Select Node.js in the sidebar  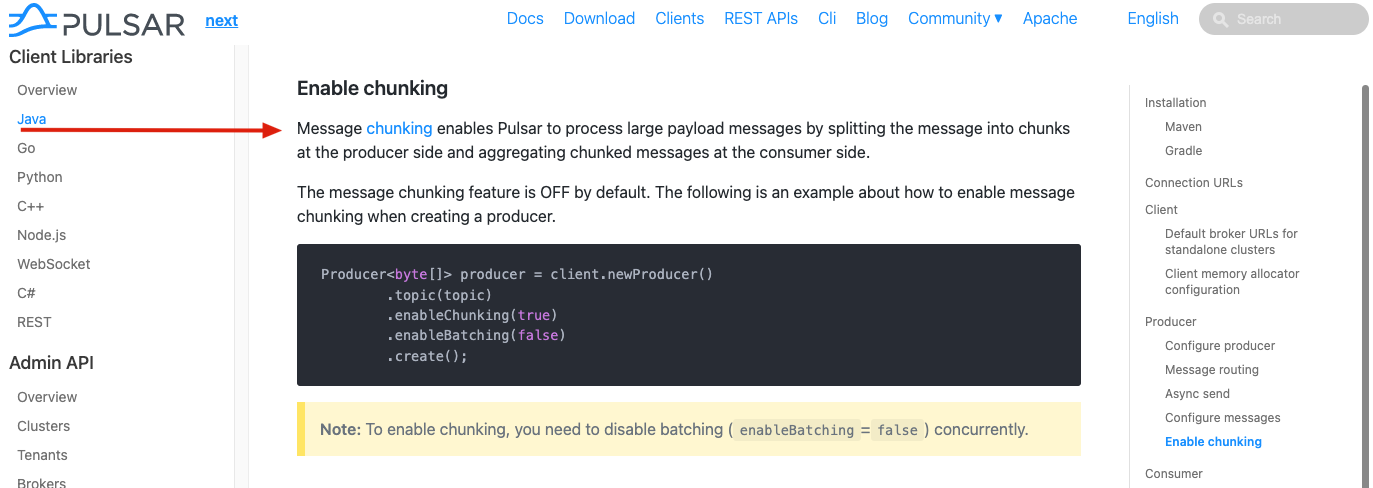42,235
